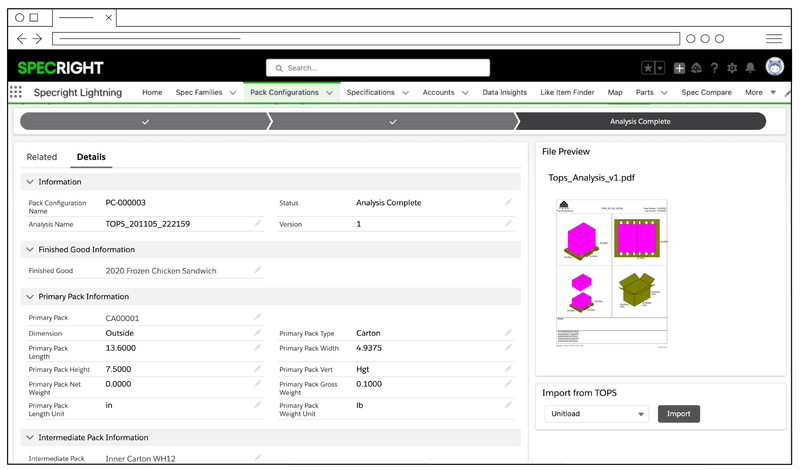This screenshot has height=470, width=800.
Task: Open notifications bell icon
Action: (x=750, y=68)
